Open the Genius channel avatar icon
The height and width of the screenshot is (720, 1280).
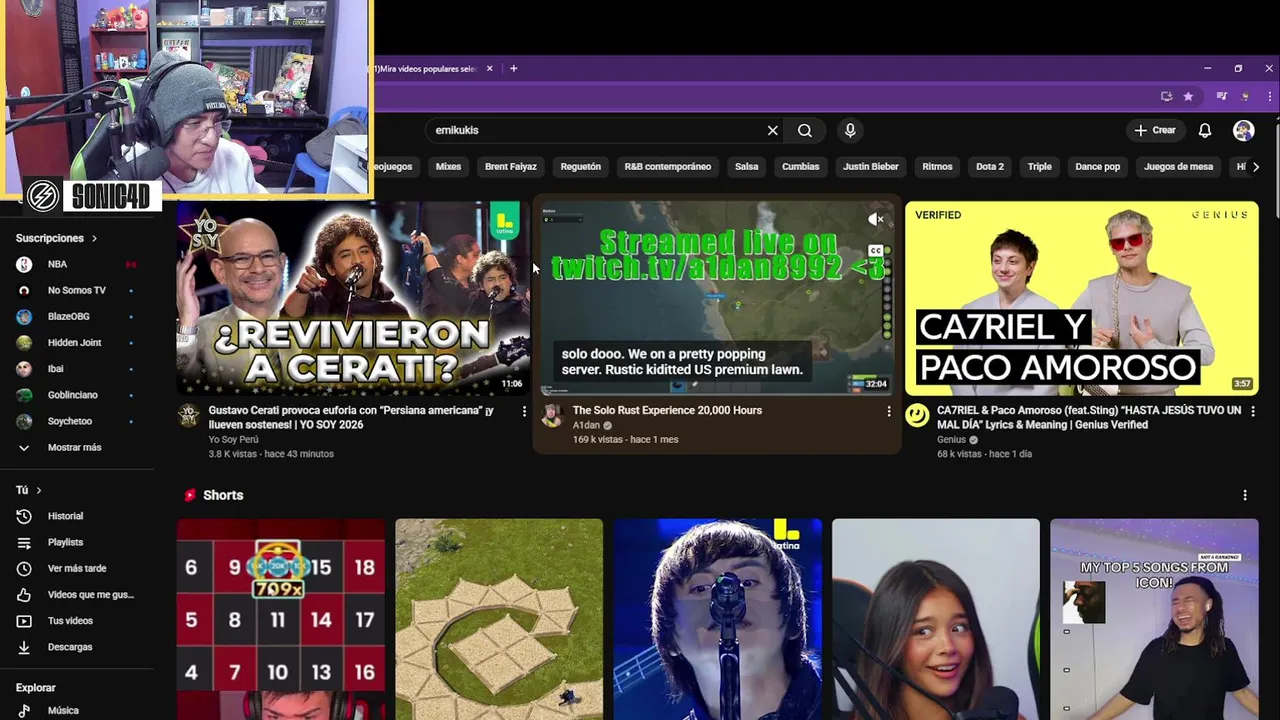coord(917,415)
